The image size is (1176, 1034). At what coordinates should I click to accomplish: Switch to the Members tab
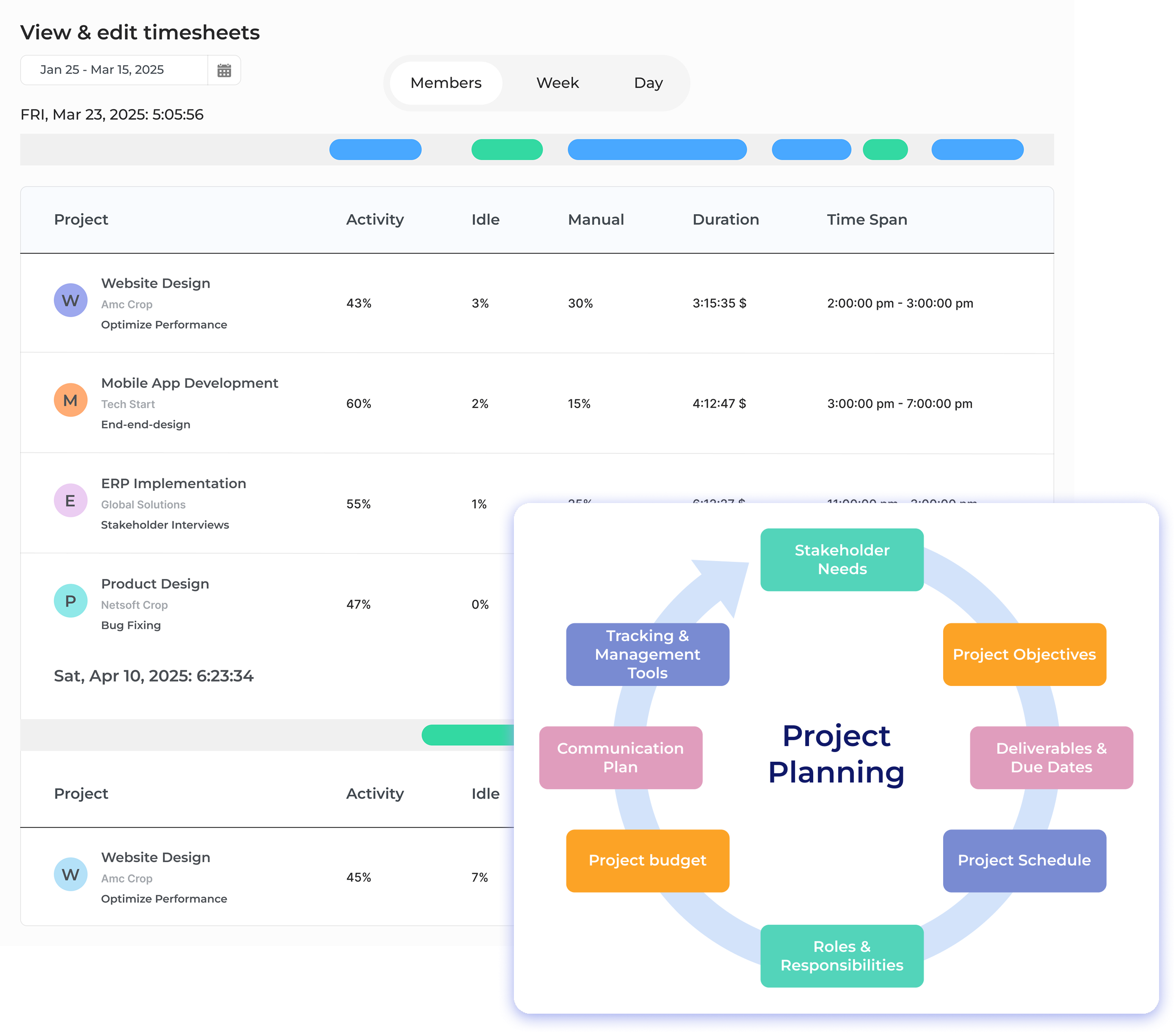click(446, 83)
